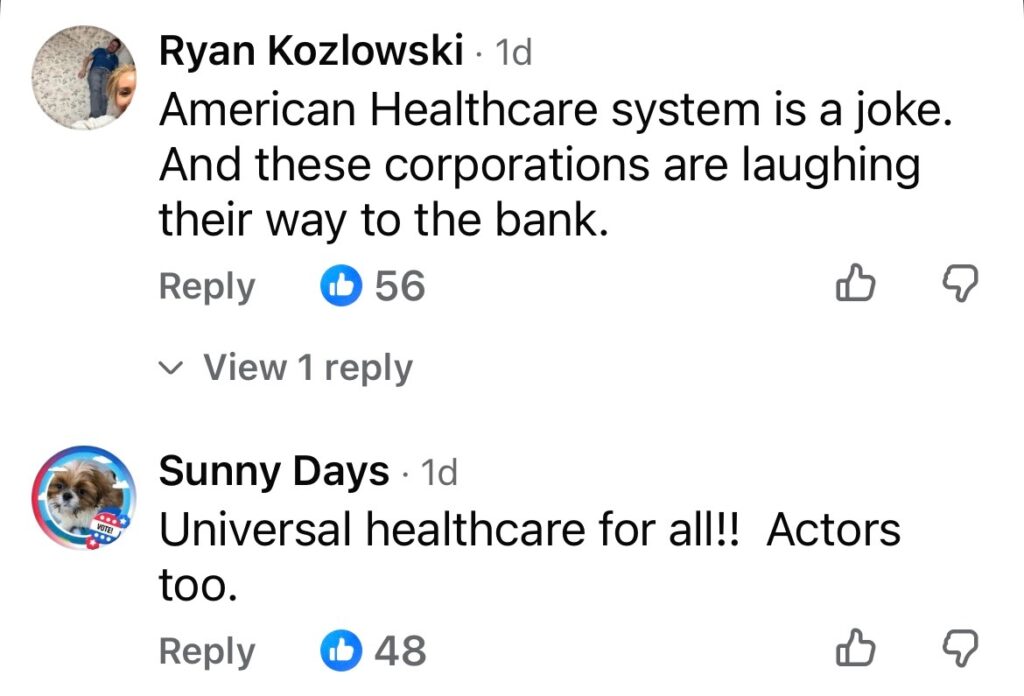
Task: Show who reacted via the 56 count
Action: pyautogui.click(x=400, y=287)
